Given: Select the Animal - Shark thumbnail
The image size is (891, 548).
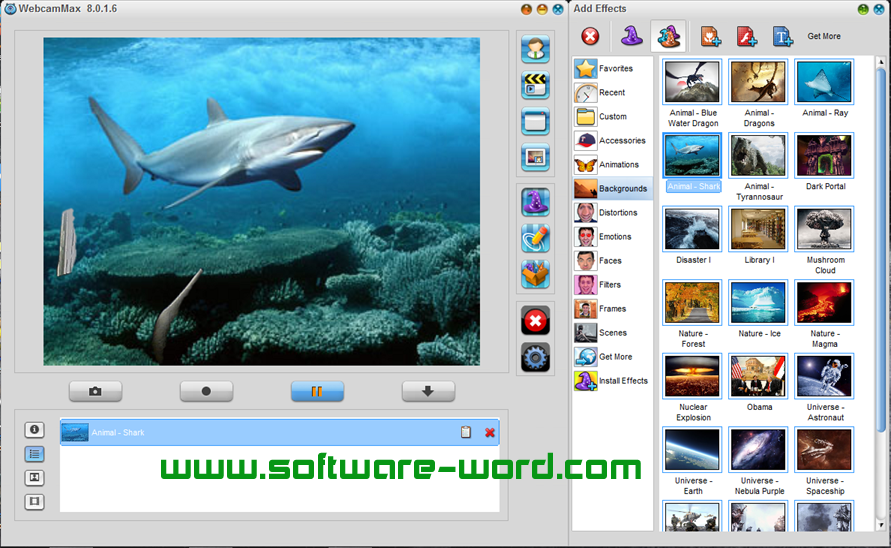Looking at the screenshot, I should [692, 155].
